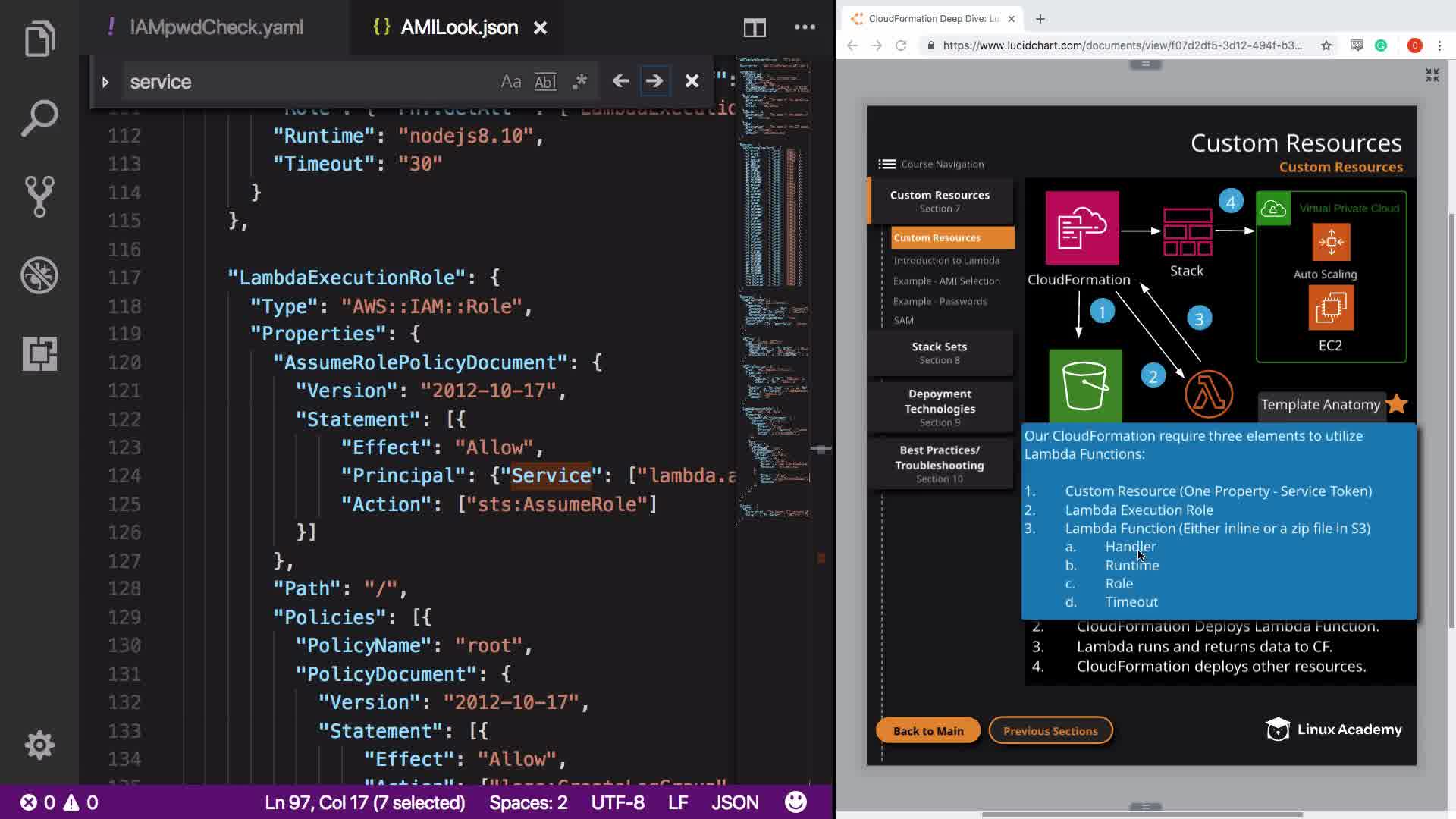Click the feedback smiley in status bar
The width and height of the screenshot is (1456, 819).
[795, 802]
